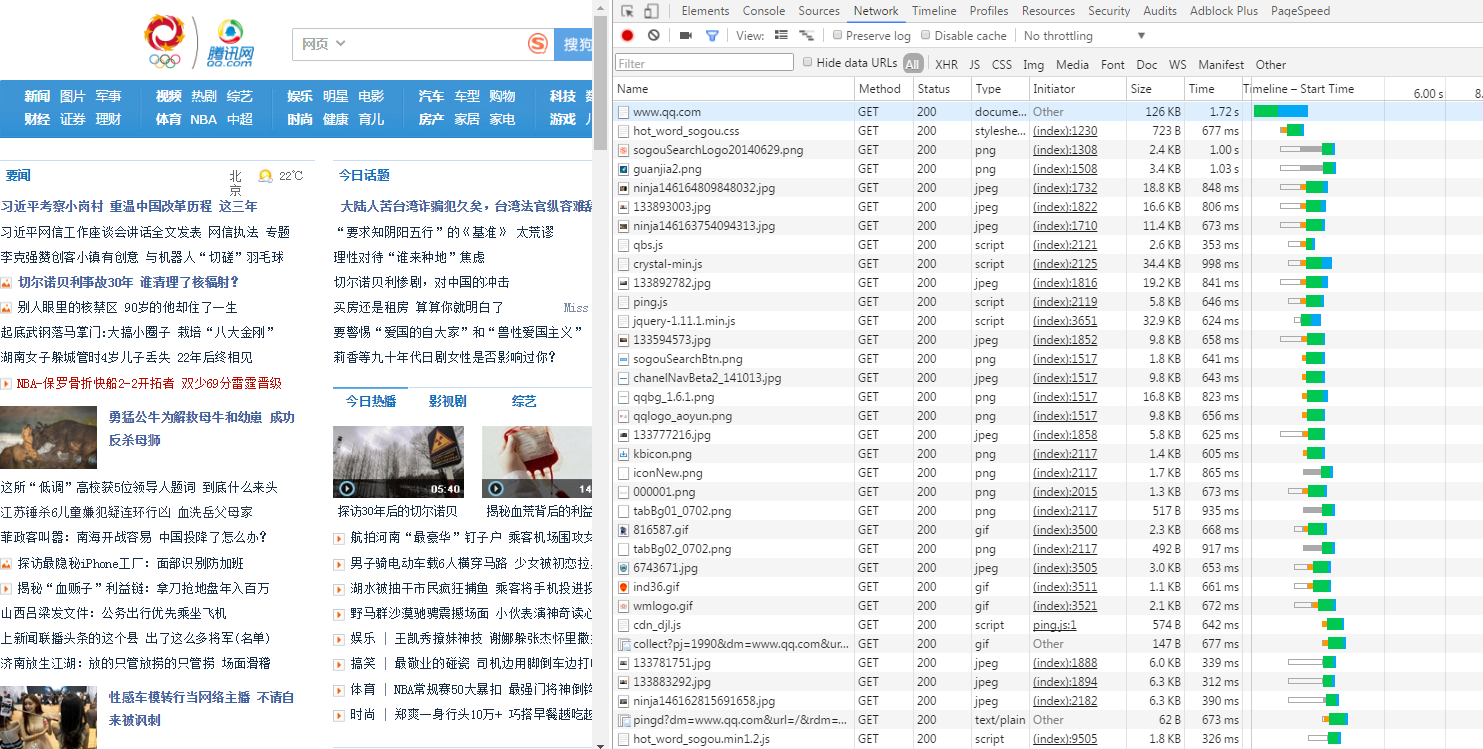Click the 搜狗 search button

click(x=575, y=44)
